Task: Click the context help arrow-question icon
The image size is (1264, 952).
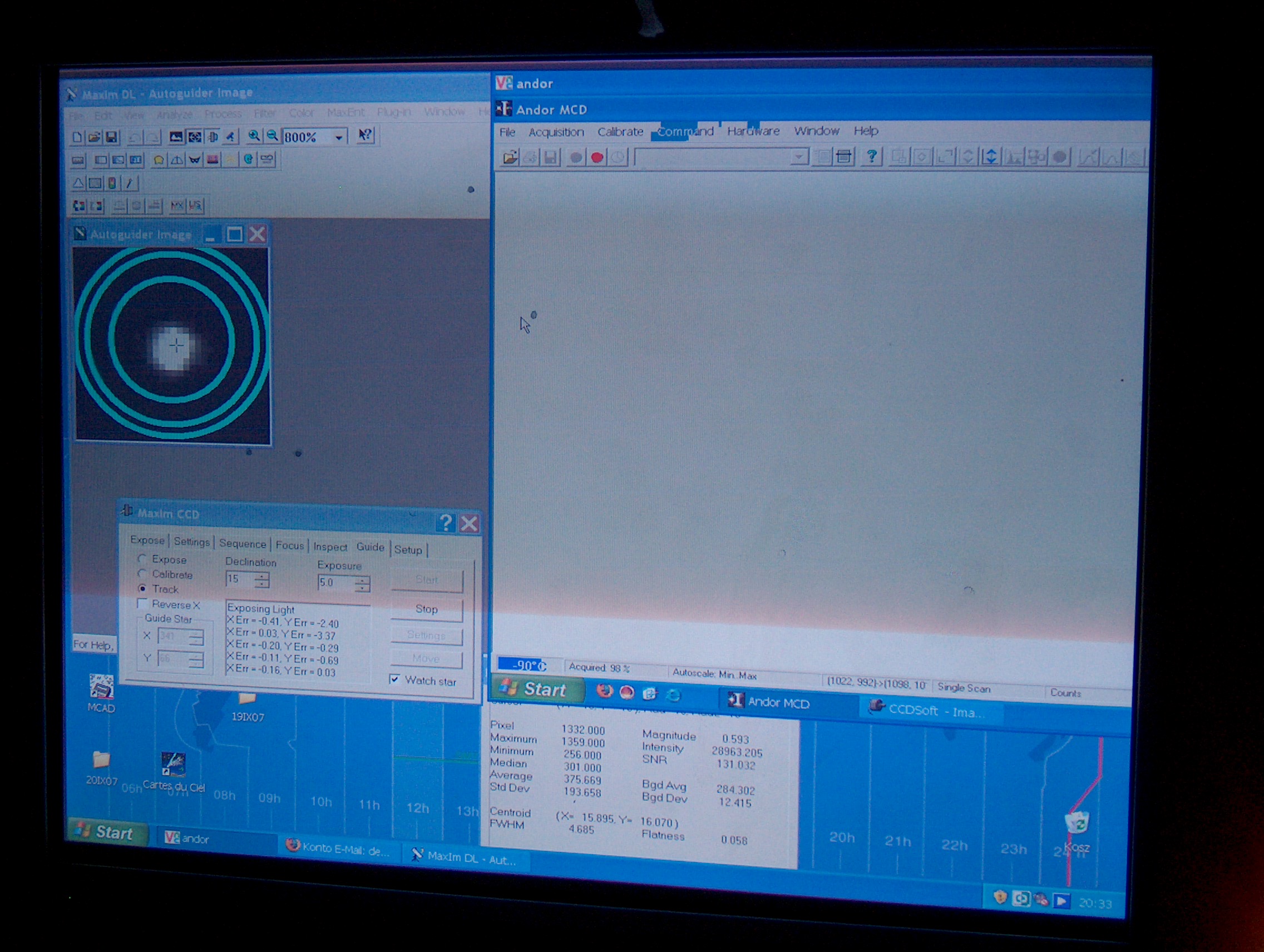Action: (364, 135)
